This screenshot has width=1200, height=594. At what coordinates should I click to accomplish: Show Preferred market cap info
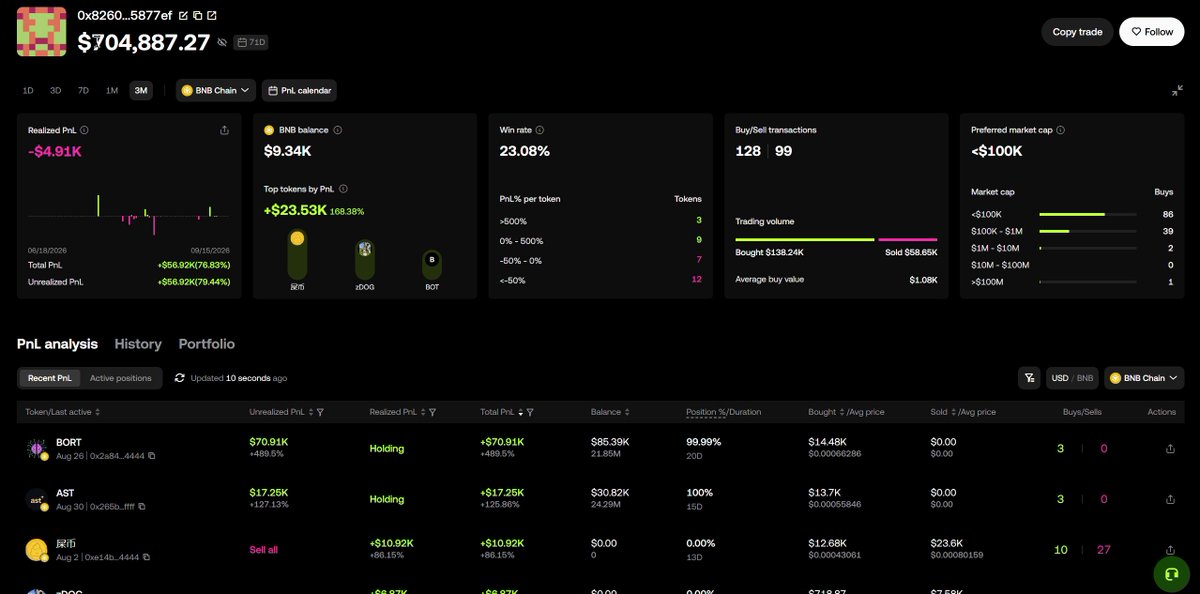1060,130
